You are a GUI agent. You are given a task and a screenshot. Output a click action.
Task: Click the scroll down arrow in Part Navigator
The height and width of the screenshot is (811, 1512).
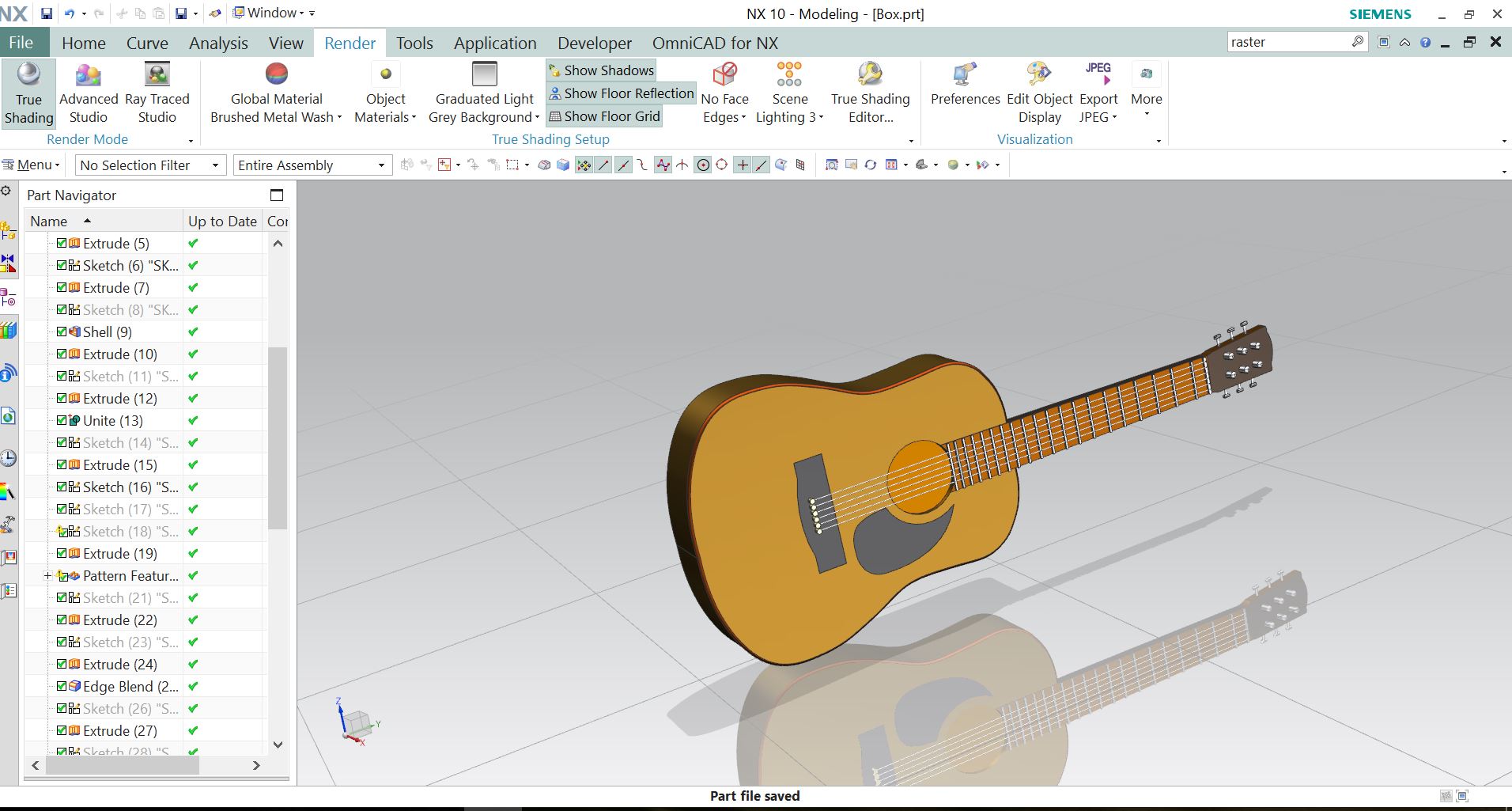point(278,744)
